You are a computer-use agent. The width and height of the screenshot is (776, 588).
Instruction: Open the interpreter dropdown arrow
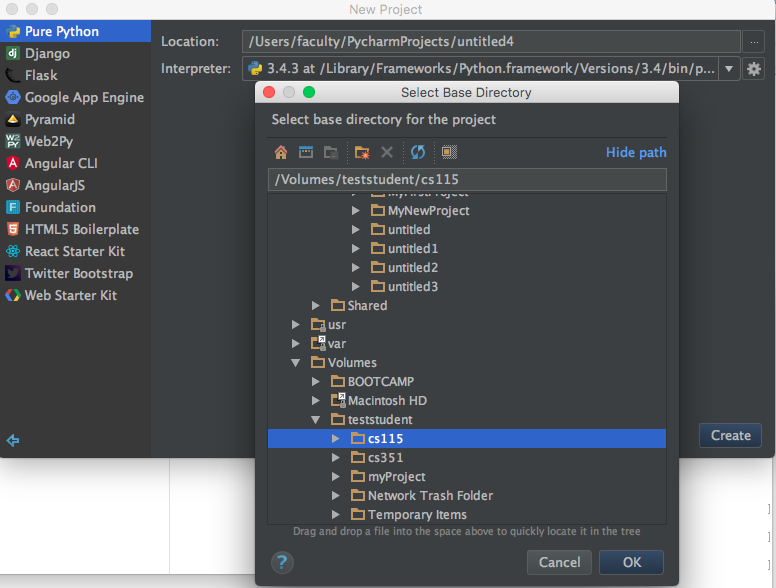coord(729,69)
